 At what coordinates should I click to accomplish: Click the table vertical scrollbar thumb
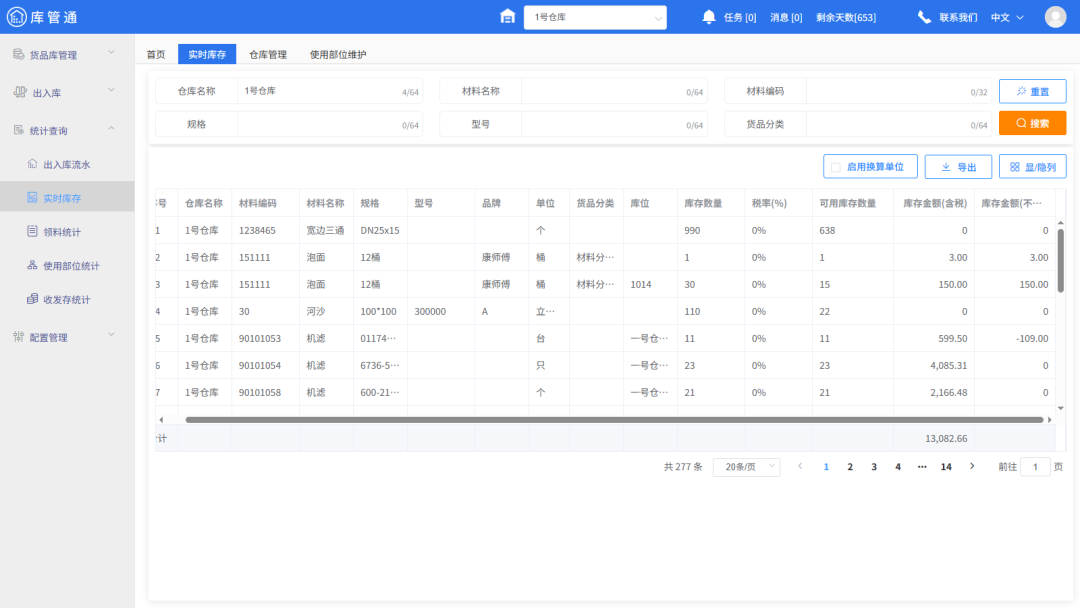tap(1061, 260)
